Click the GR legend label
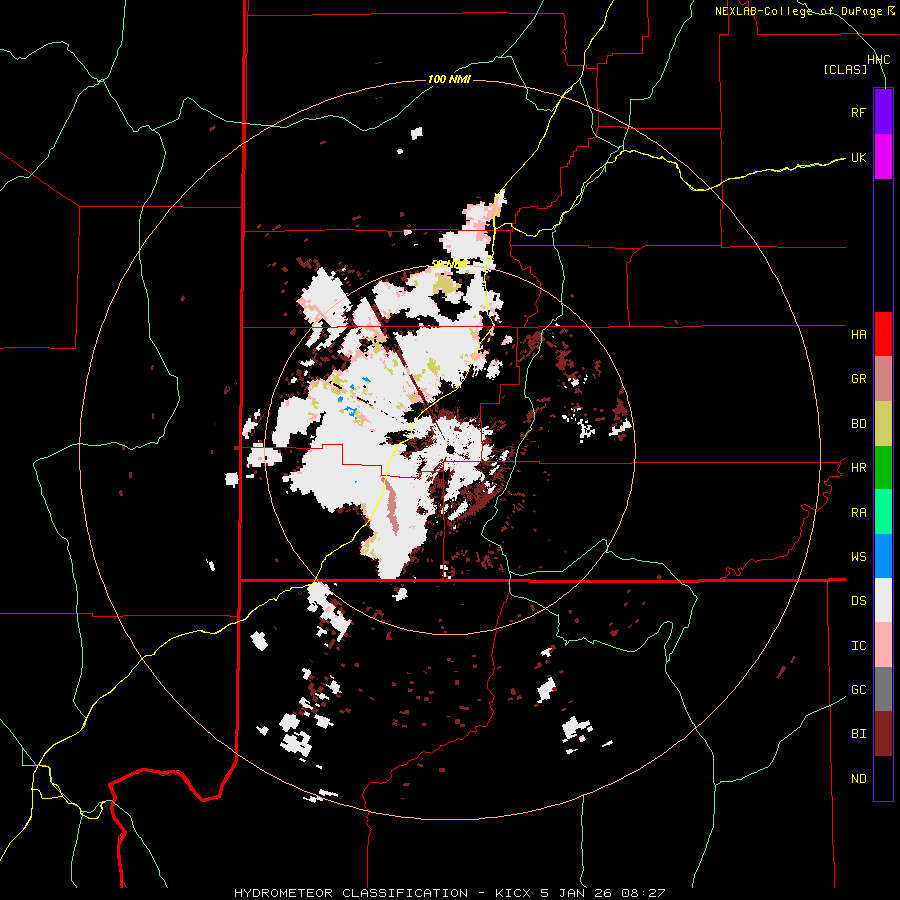Image resolution: width=900 pixels, height=900 pixels. point(858,379)
